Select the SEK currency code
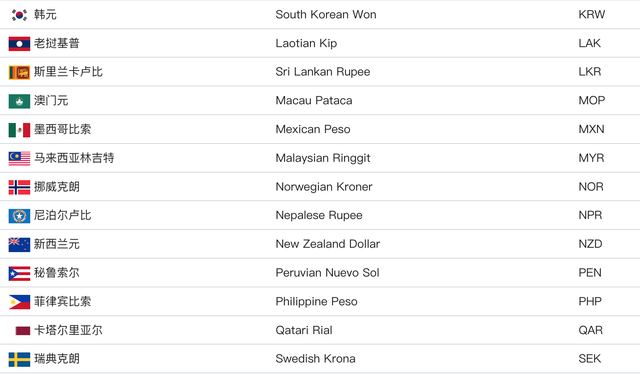Image resolution: width=640 pixels, height=374 pixels. pos(589,358)
